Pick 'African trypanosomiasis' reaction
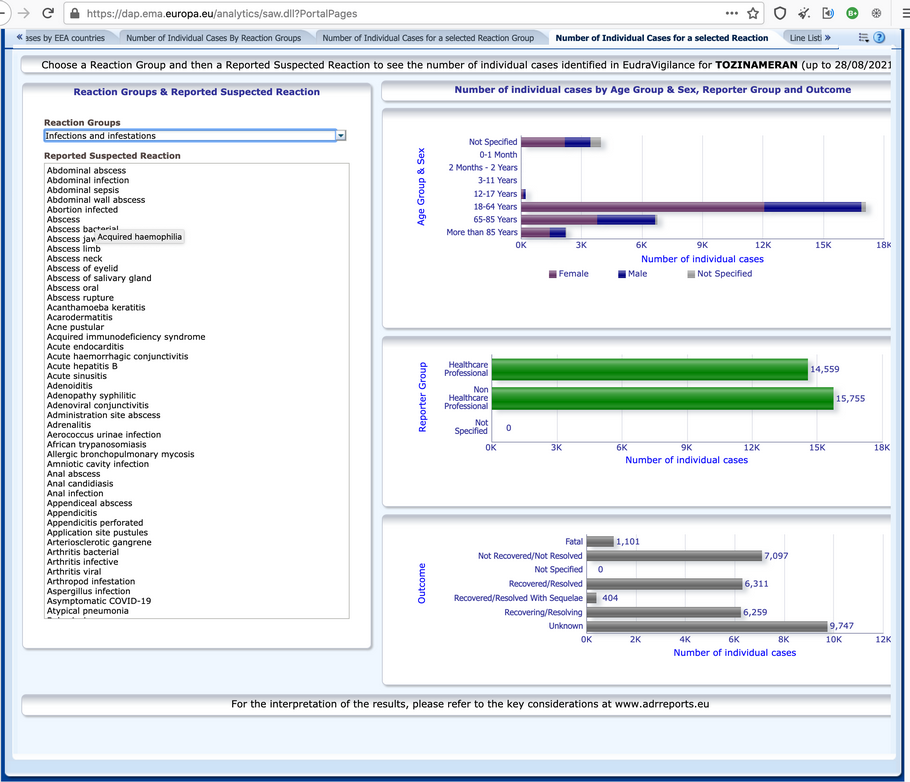Screen dimensions: 910x782 [x=97, y=445]
